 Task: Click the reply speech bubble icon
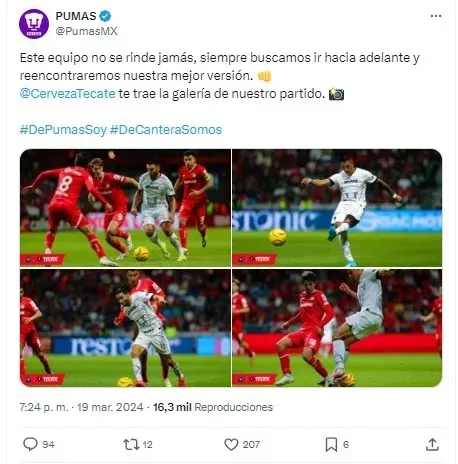click(x=30, y=444)
